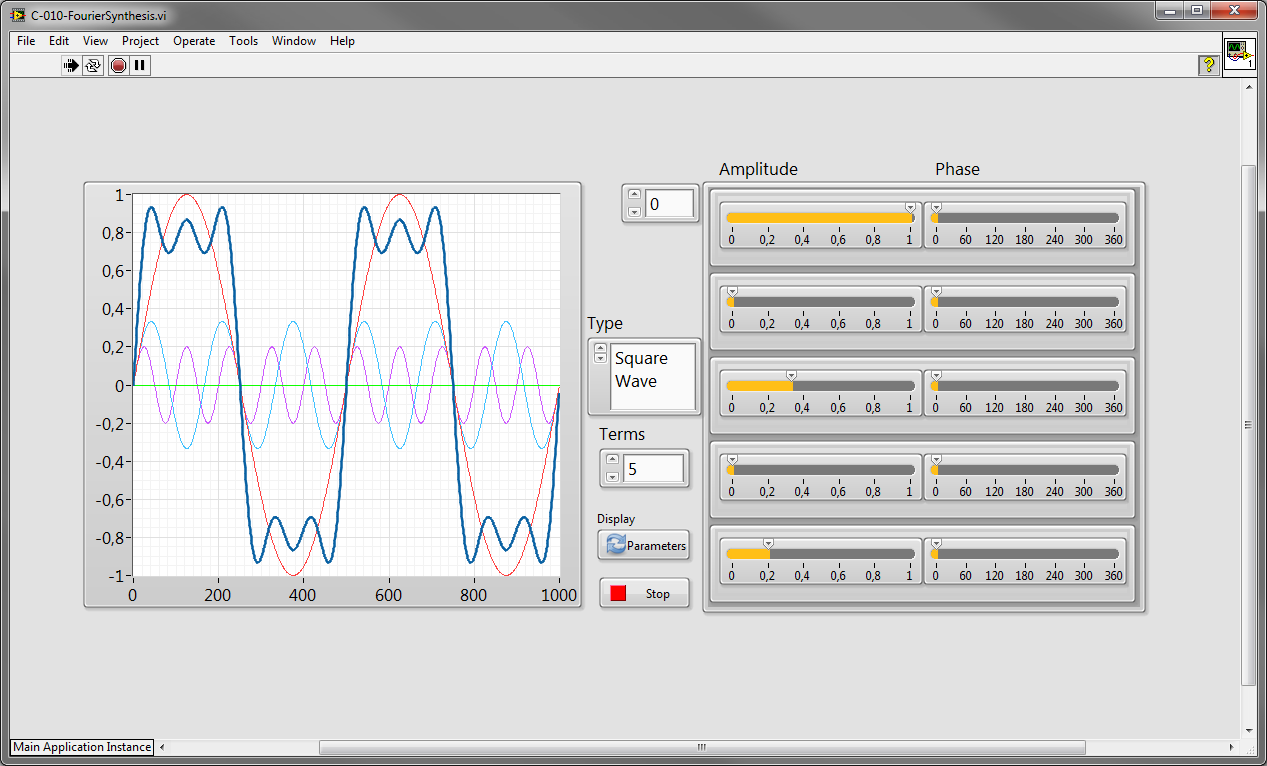
Task: Open the File menu
Action: coord(26,41)
